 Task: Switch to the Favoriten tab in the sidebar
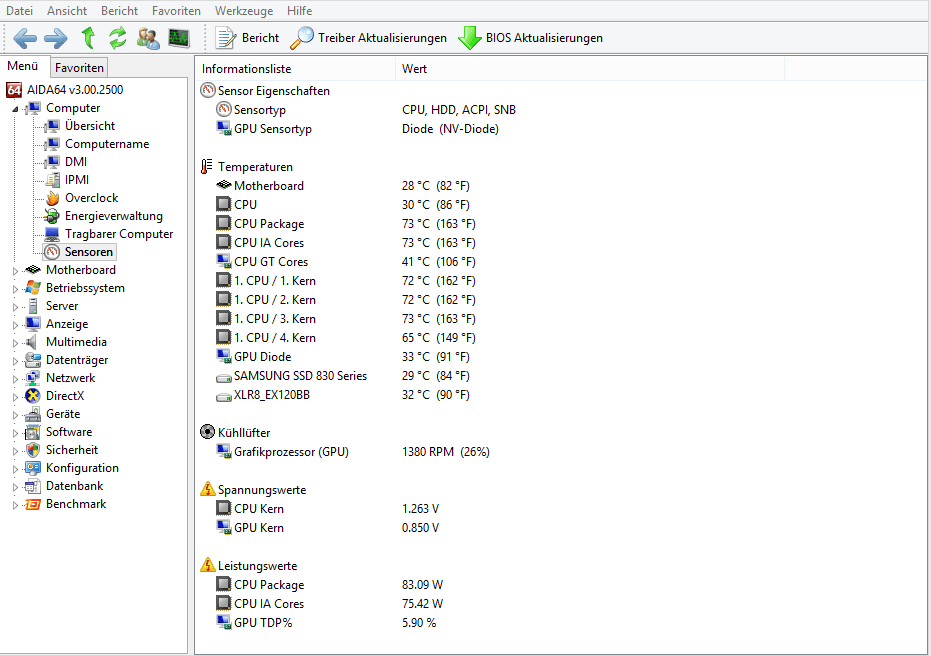[x=79, y=68]
